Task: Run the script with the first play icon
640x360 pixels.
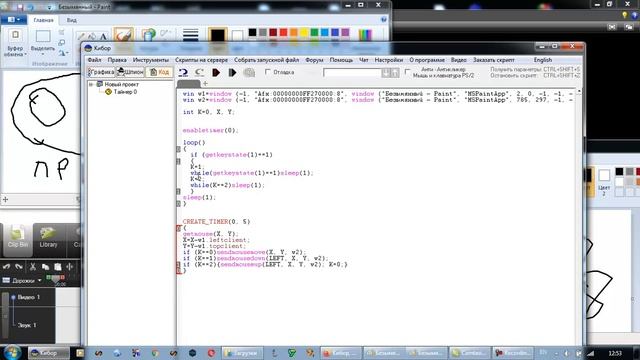Action: click(216, 73)
